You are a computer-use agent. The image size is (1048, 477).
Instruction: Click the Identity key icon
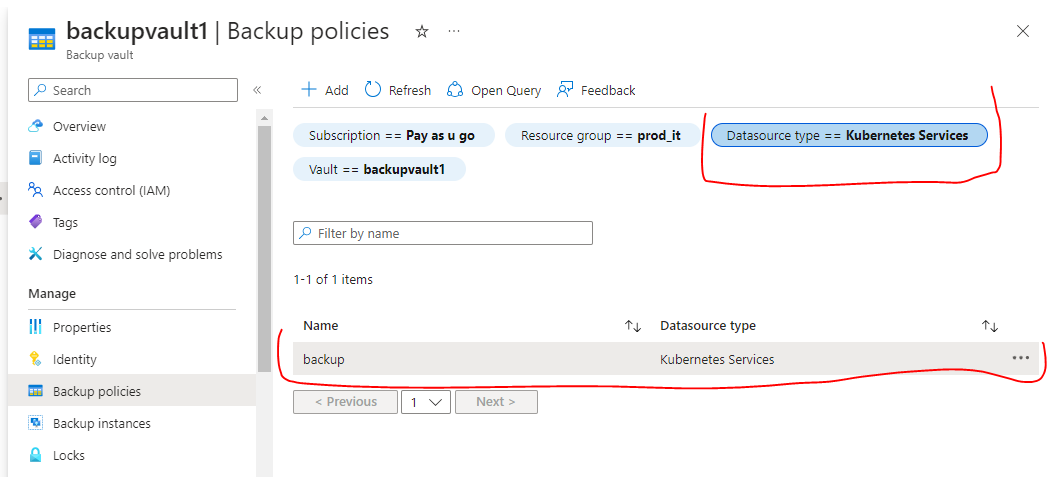(35, 359)
